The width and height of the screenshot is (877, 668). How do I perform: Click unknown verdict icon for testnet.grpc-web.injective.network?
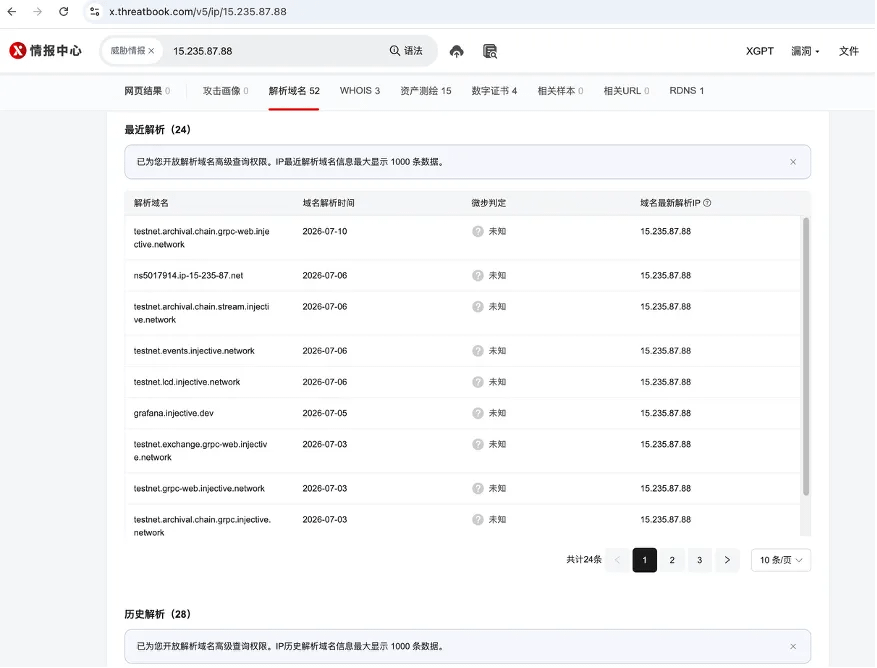tap(478, 489)
